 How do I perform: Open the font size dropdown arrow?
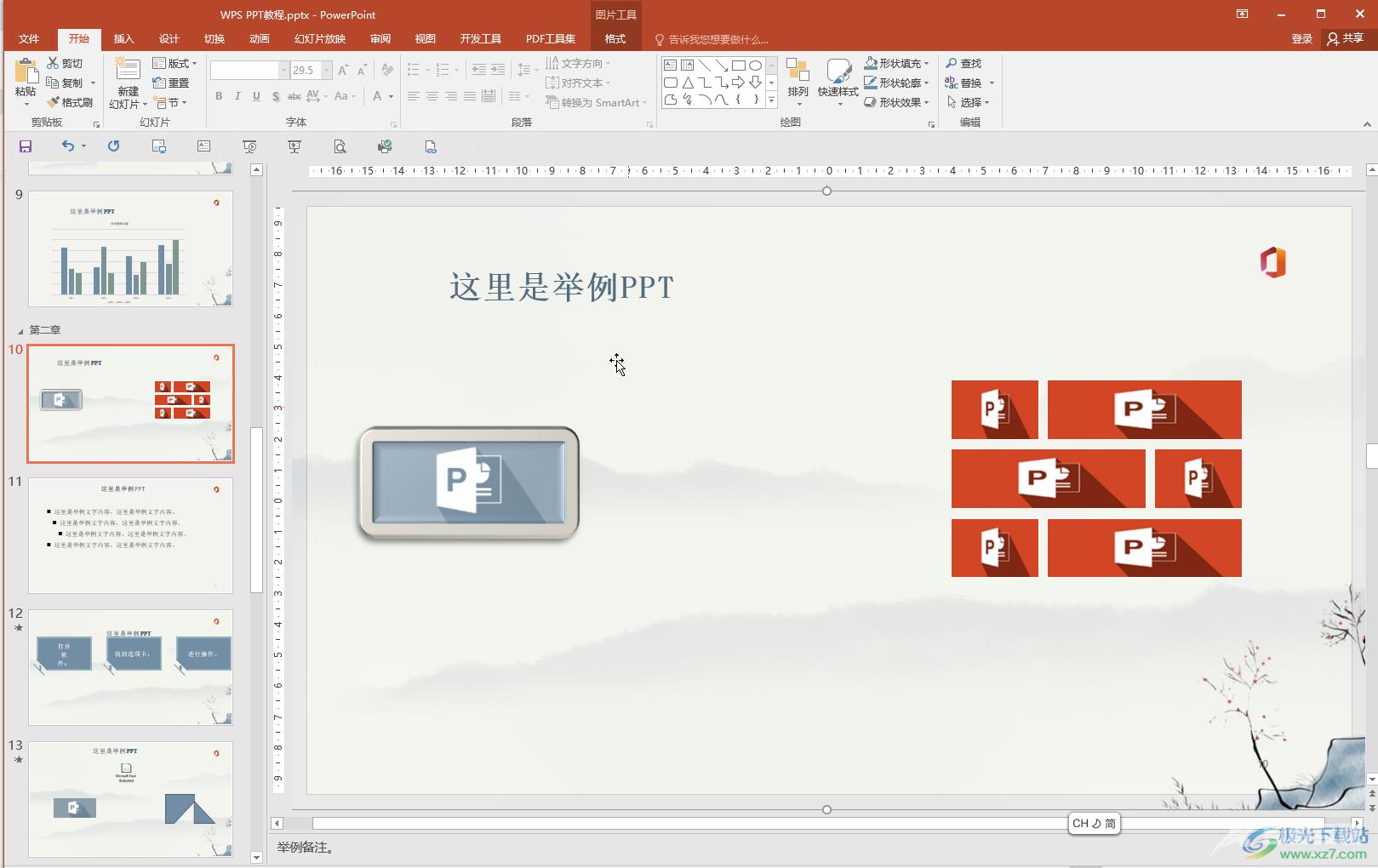point(326,70)
